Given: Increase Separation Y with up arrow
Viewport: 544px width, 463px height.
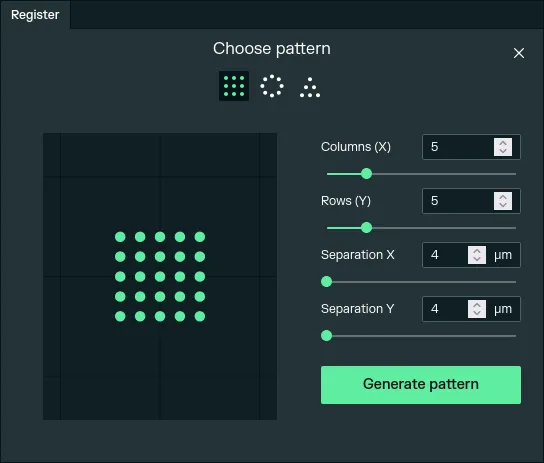Looking at the screenshot, I should pos(477,305).
